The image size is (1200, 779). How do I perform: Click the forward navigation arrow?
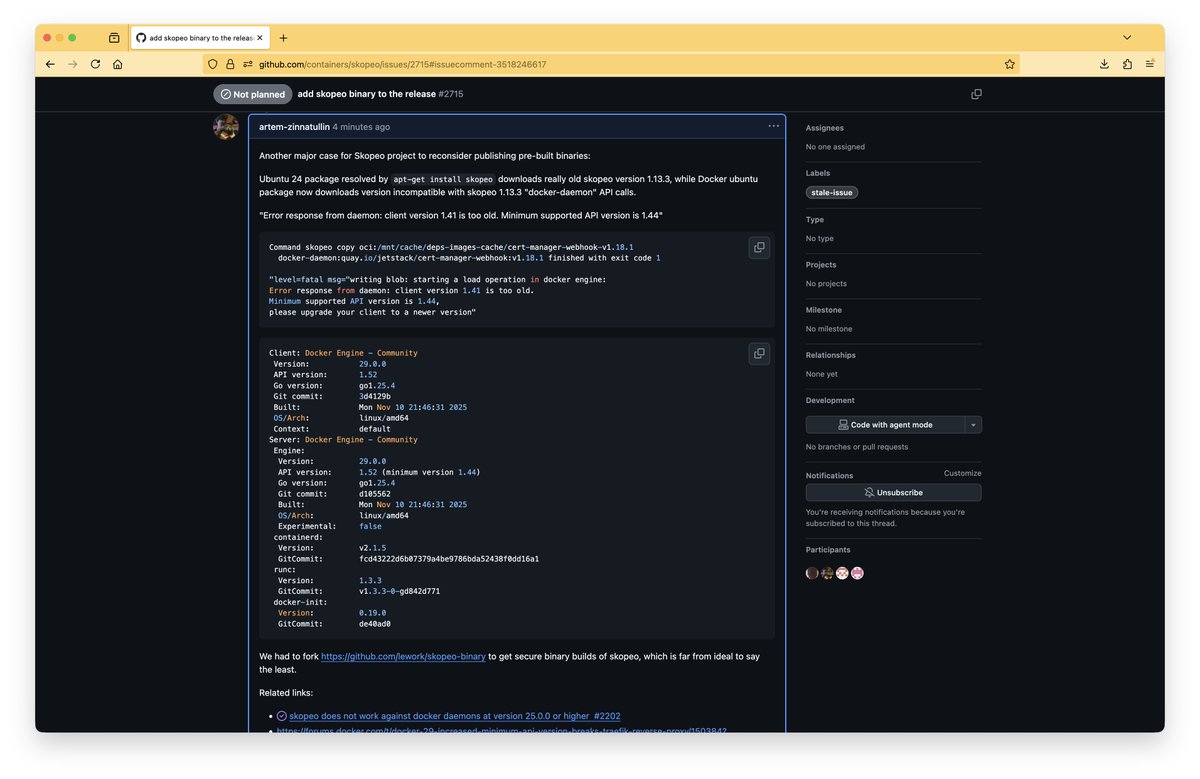[x=72, y=64]
